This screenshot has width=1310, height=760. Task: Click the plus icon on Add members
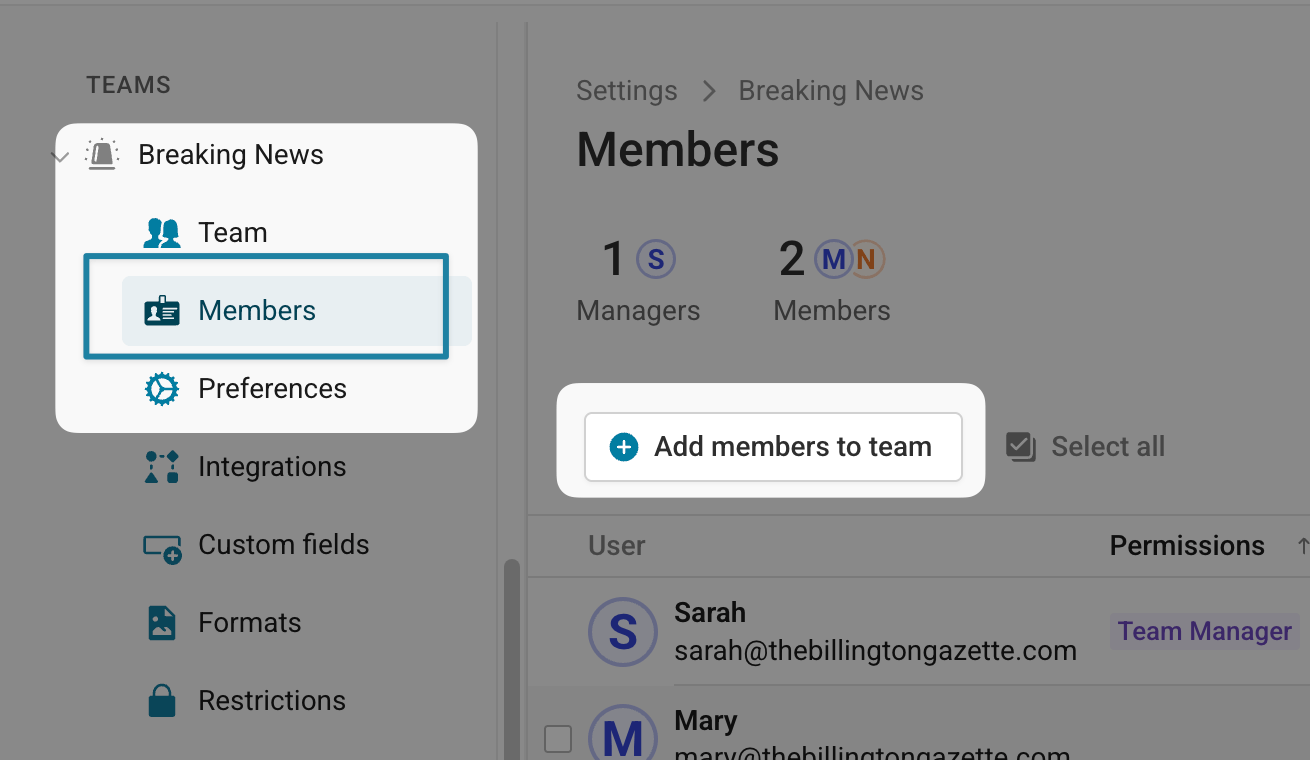pos(624,447)
